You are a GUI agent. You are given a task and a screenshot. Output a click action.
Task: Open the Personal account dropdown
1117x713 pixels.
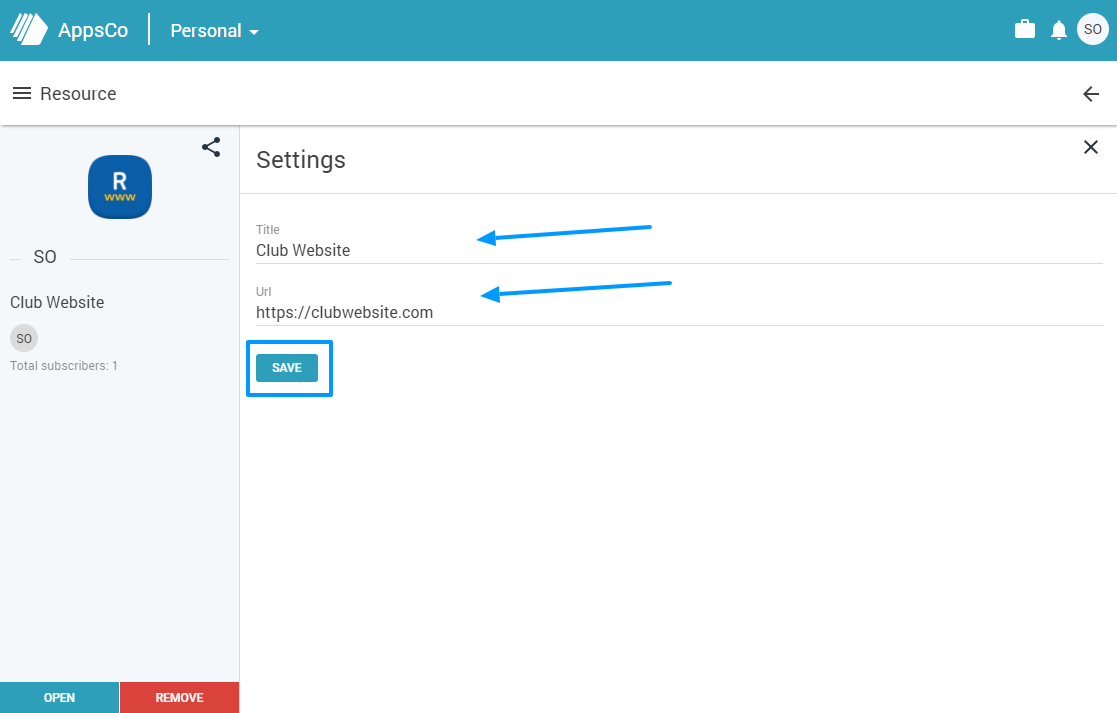click(x=214, y=31)
